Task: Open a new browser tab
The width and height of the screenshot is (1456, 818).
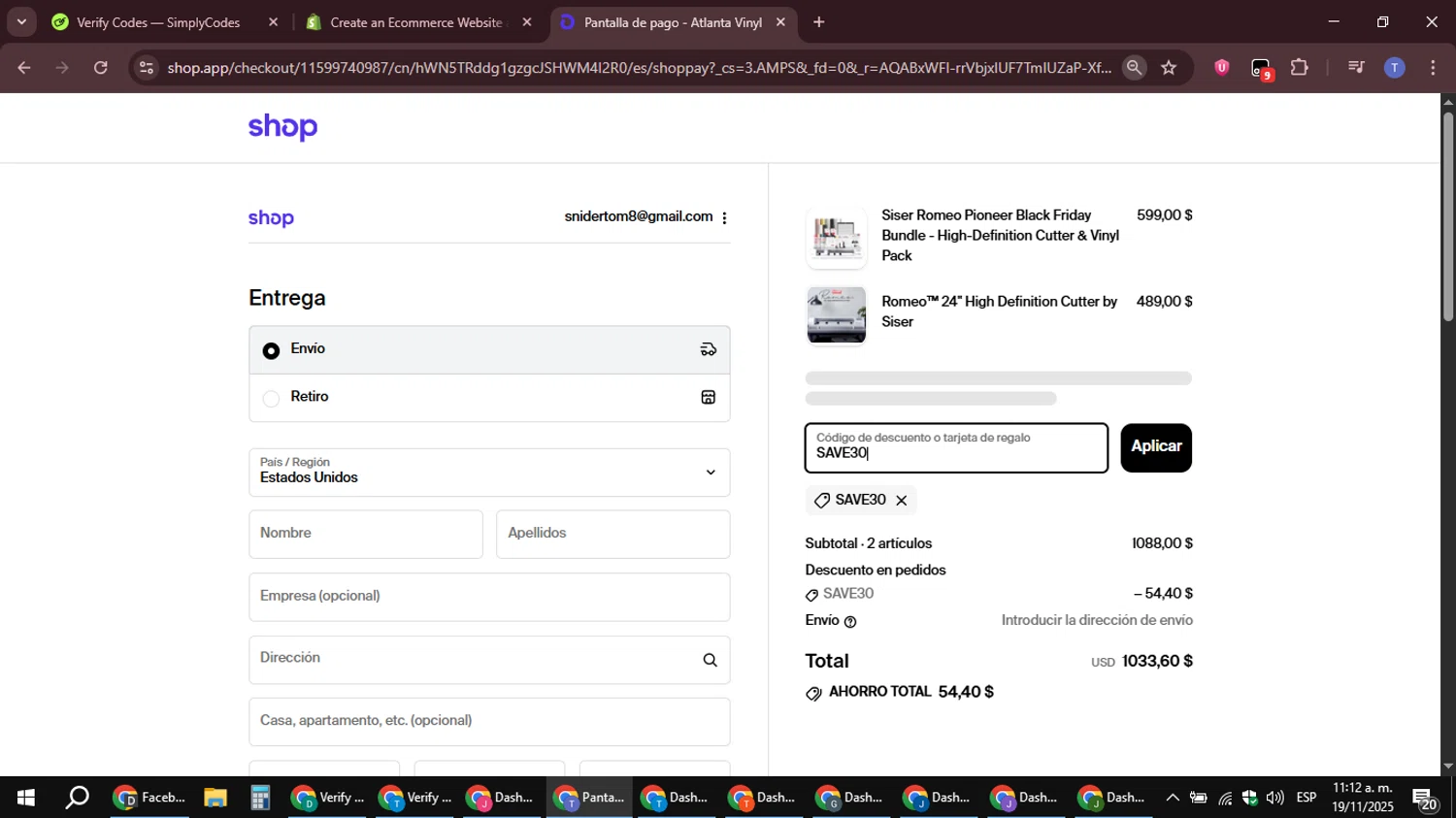Action: point(819,22)
